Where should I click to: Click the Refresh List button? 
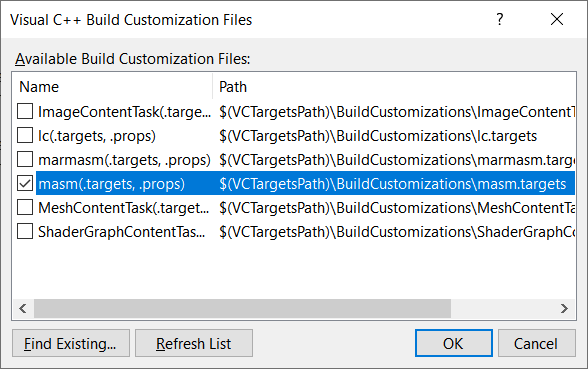[x=194, y=343]
